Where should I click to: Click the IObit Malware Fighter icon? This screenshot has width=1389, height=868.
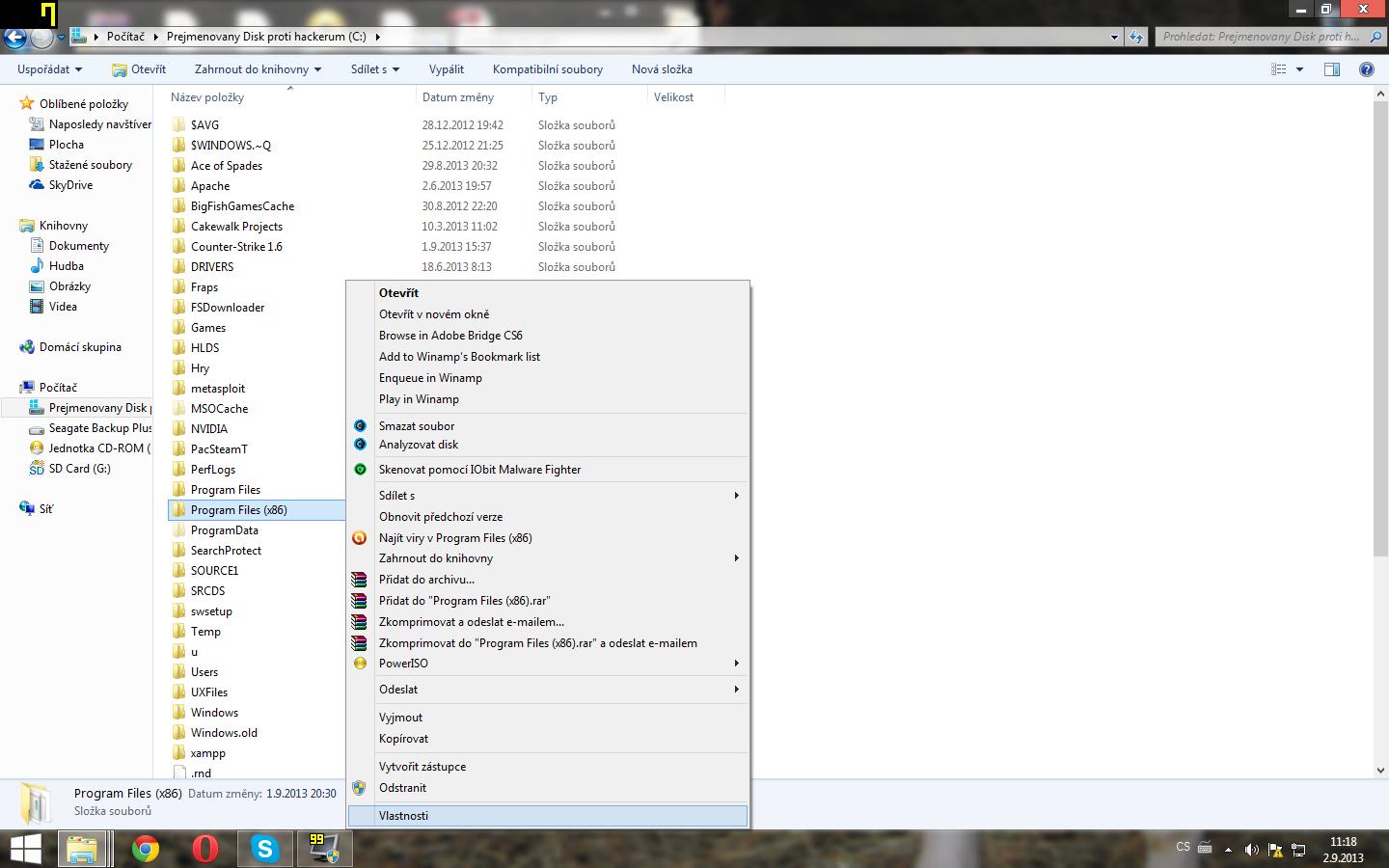tap(360, 470)
